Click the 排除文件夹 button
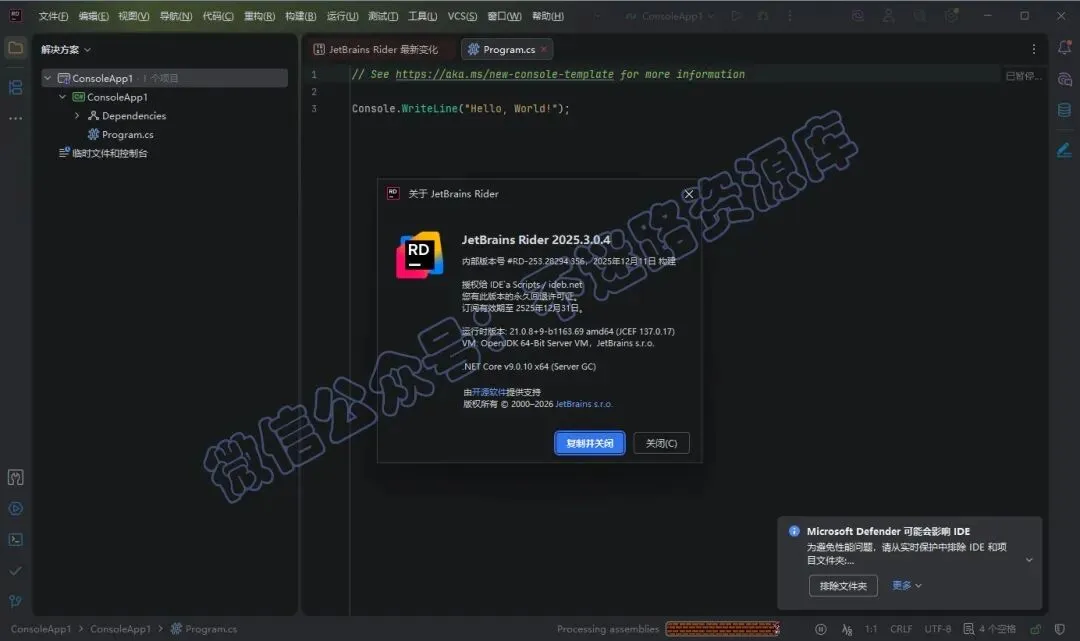This screenshot has height=641, width=1080. (843, 586)
